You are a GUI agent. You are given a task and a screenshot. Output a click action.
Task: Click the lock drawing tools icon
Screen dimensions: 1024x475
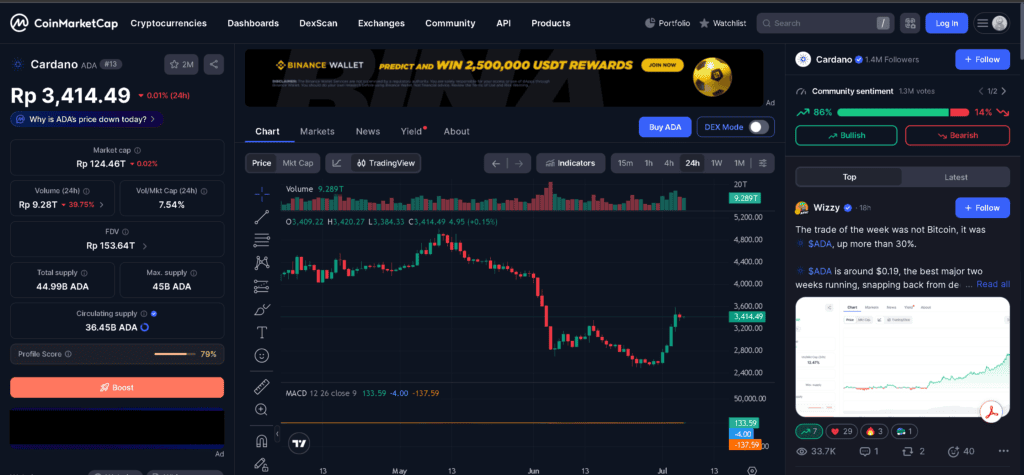(262, 465)
